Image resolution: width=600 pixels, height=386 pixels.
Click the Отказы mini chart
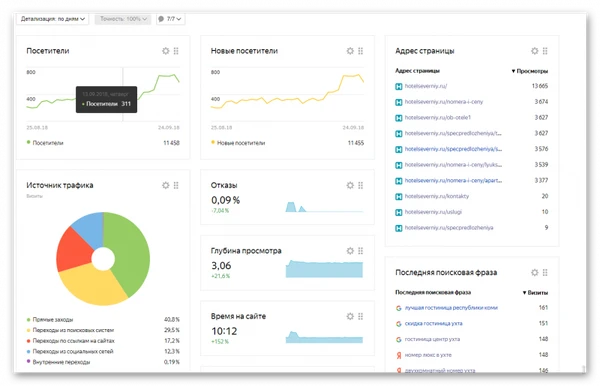[324, 207]
